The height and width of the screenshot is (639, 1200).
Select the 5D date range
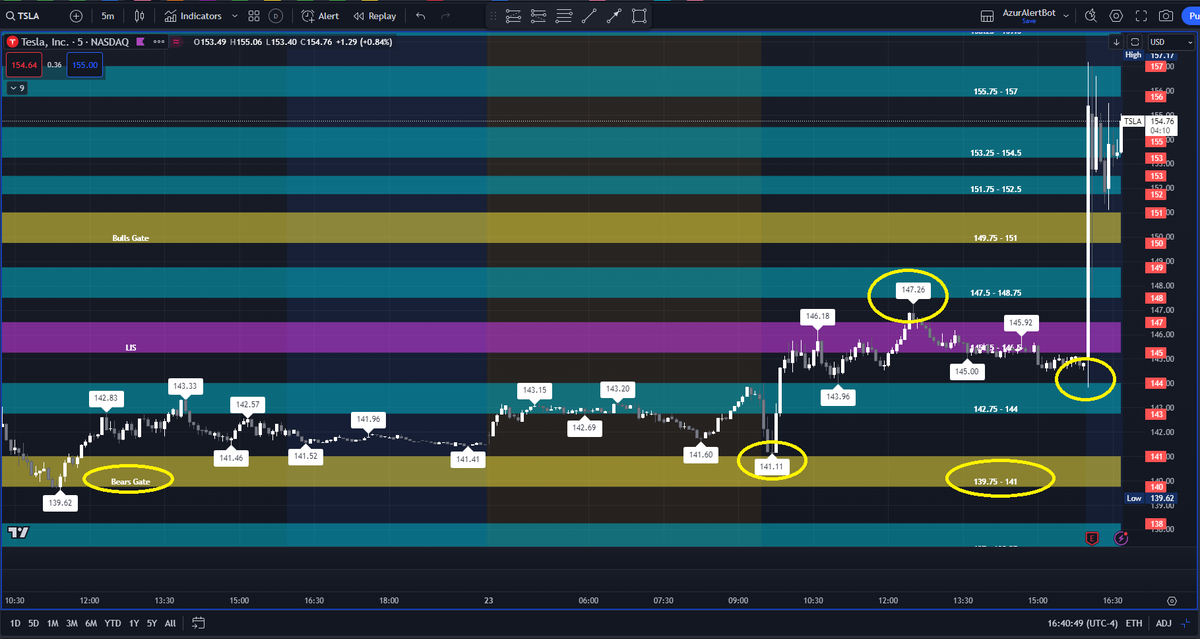33,623
